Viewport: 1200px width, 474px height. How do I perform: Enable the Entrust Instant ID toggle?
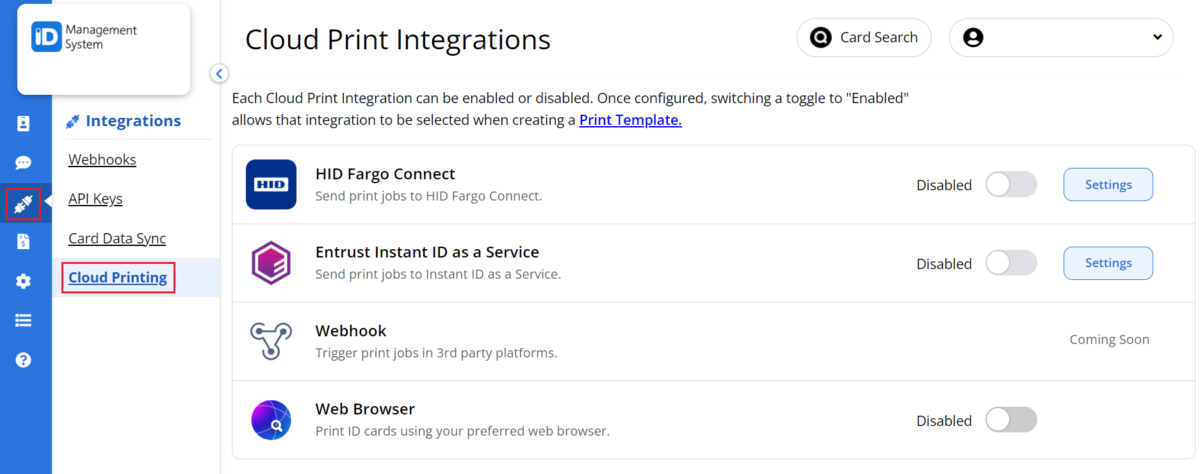click(x=1011, y=263)
